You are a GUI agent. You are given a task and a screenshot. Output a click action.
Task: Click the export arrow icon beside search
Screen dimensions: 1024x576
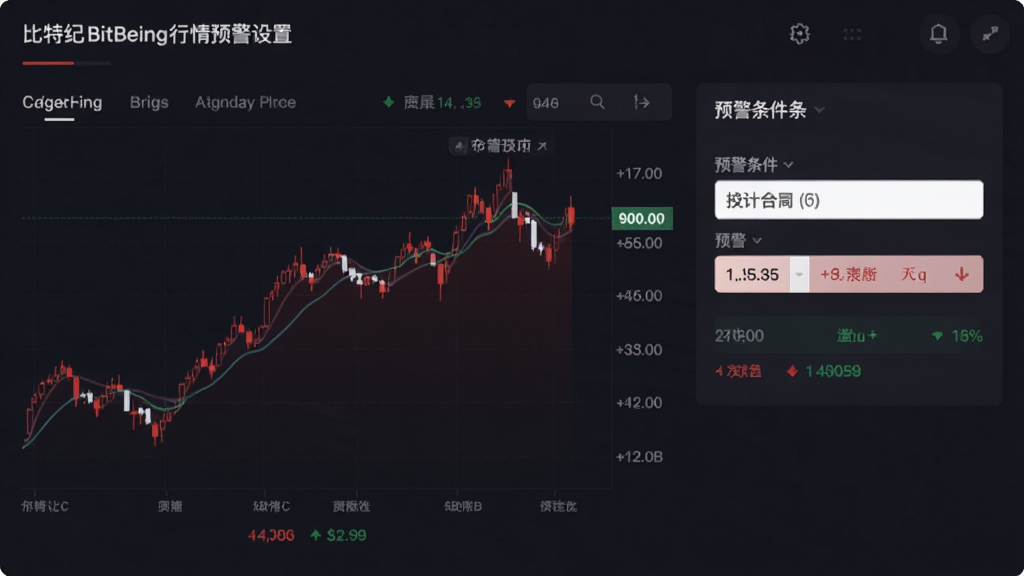point(641,102)
